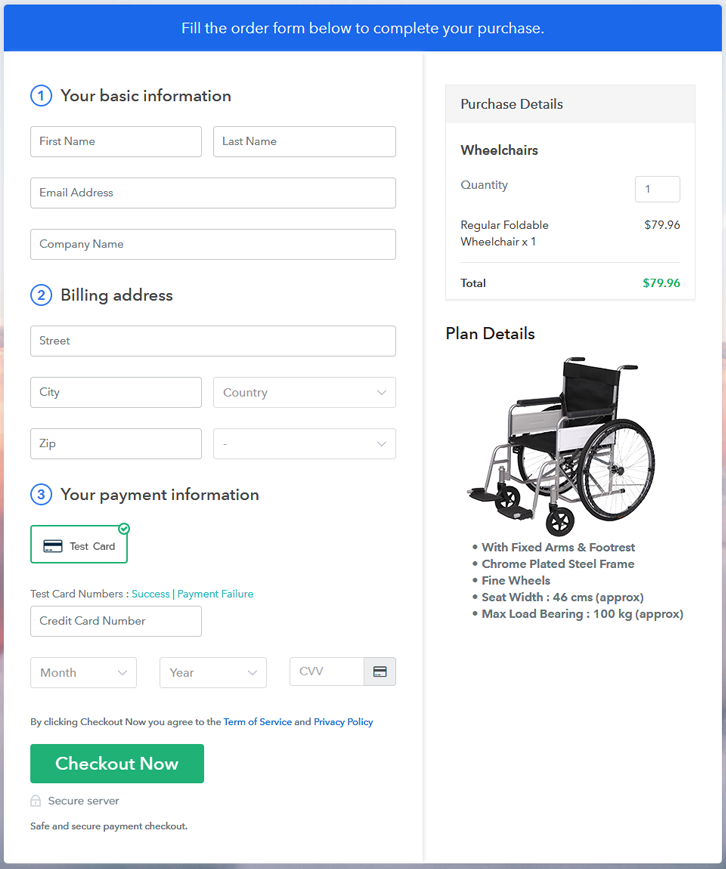This screenshot has height=869, width=726.
Task: Click the credit card icon in Test Card
Action: point(53,546)
